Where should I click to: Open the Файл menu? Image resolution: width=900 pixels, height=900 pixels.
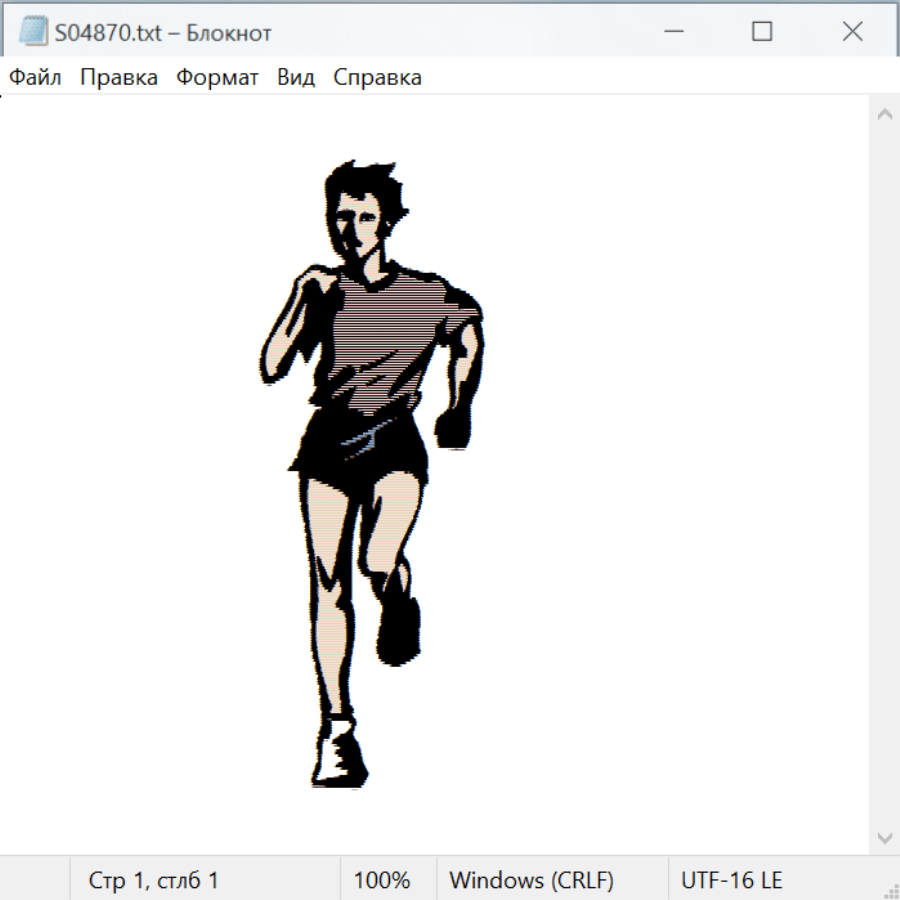(36, 78)
